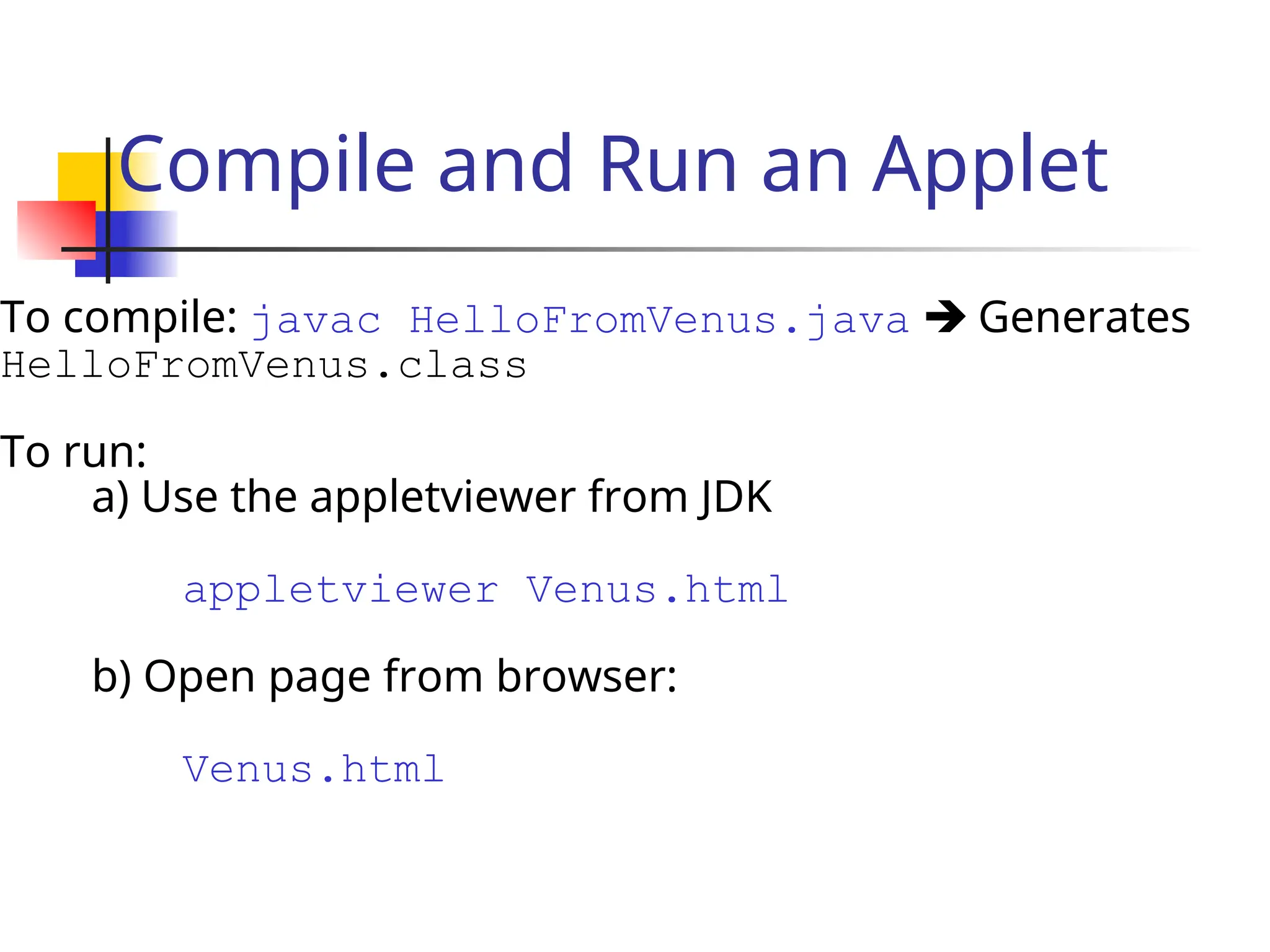Screen dimensions: 1270x952
Task: Click the slide title 'Compile and Run an Applet'
Action: [613, 164]
